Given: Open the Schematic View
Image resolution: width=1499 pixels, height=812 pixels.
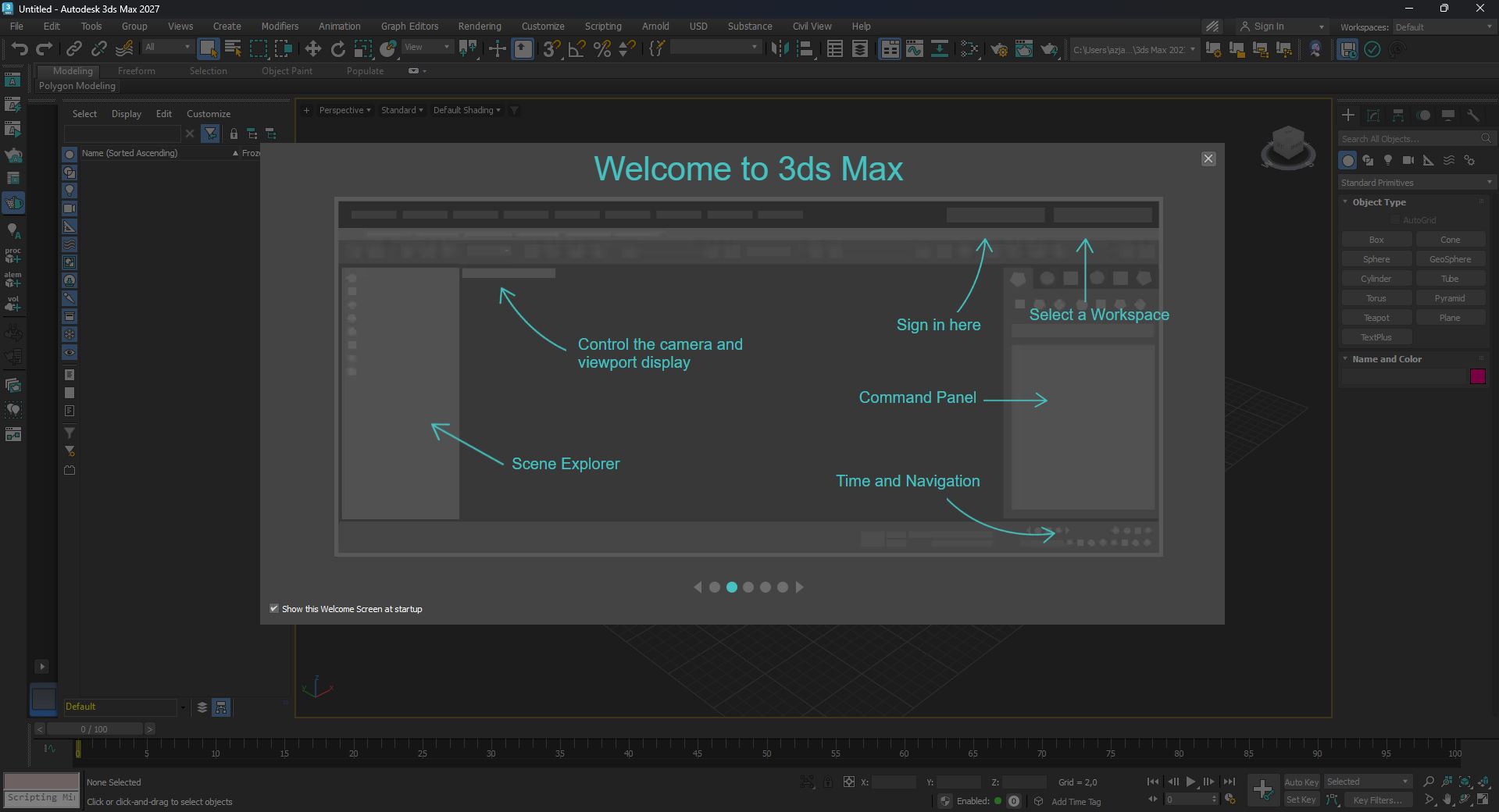Looking at the screenshot, I should [940, 49].
